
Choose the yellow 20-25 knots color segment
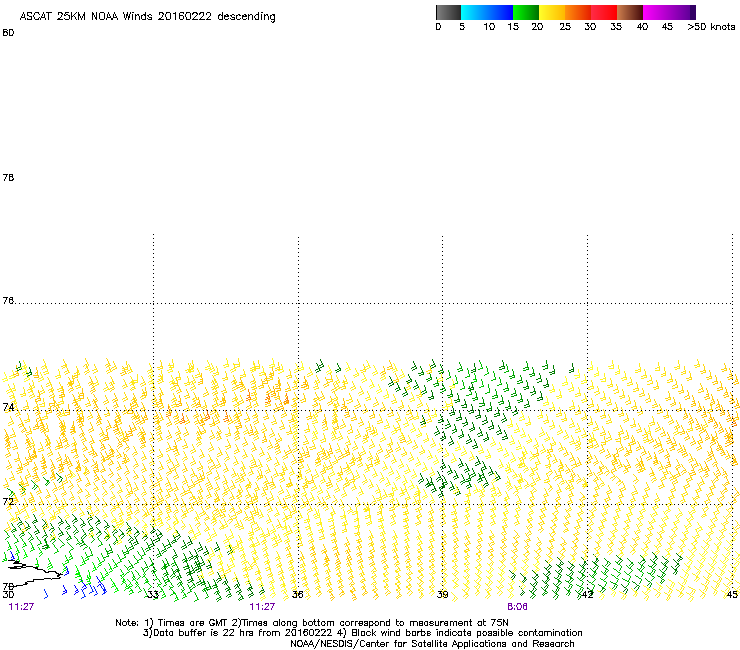click(x=552, y=12)
